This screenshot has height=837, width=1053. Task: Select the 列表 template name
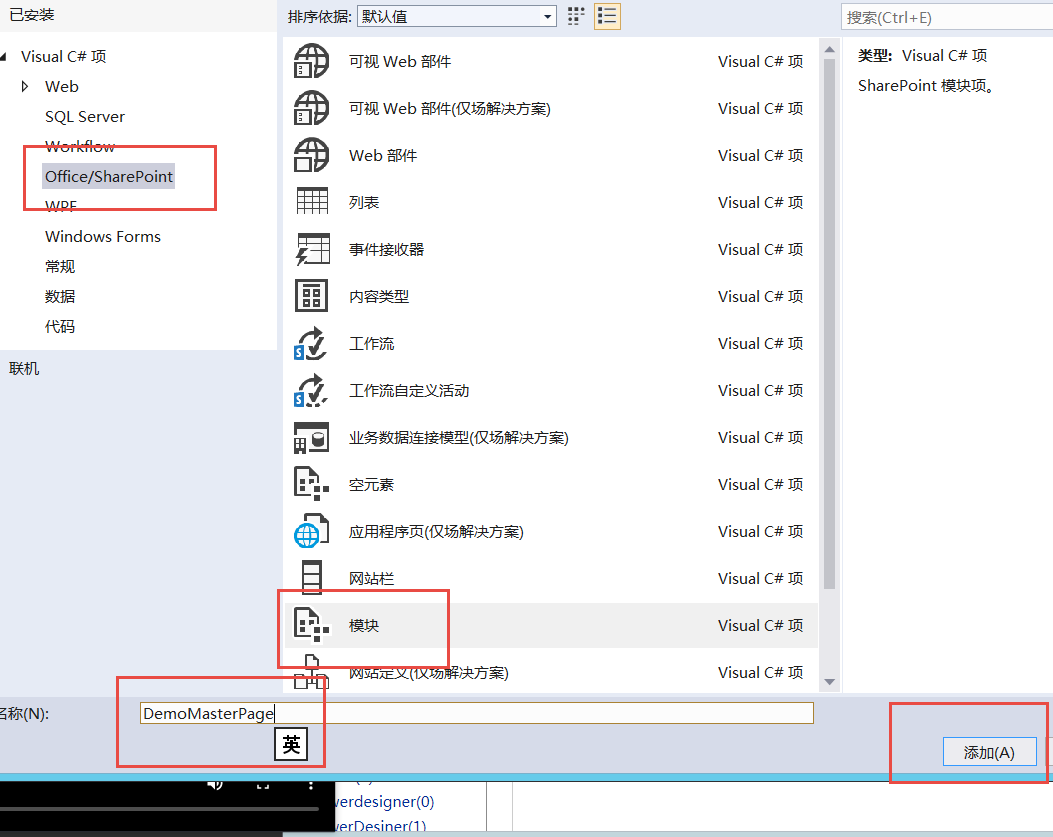[x=363, y=202]
